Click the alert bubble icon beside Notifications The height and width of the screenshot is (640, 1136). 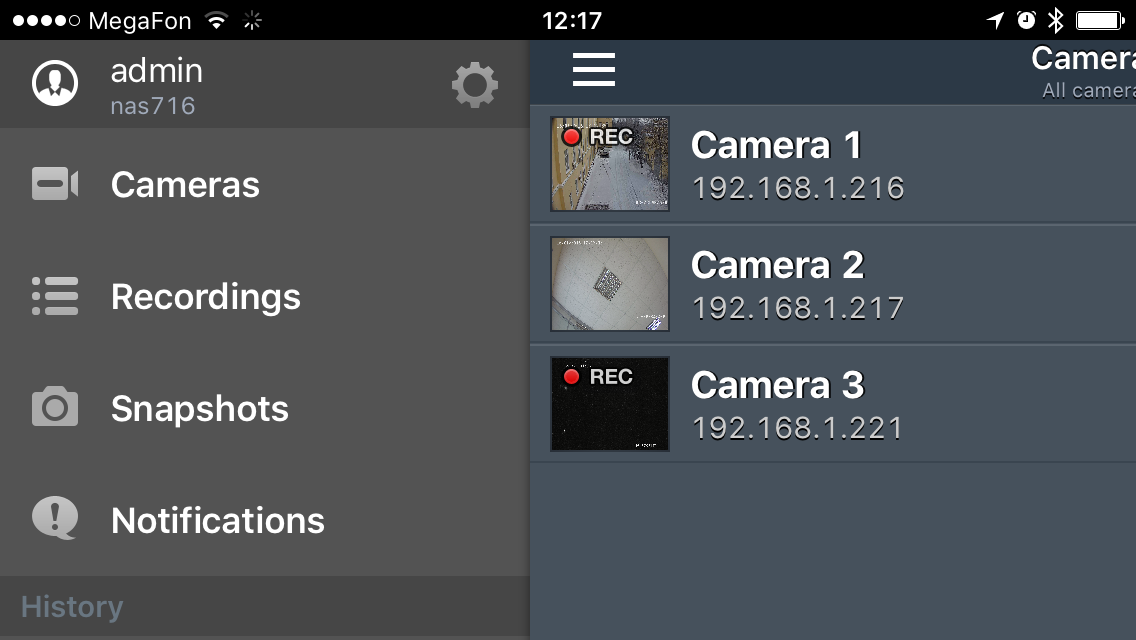click(x=55, y=519)
